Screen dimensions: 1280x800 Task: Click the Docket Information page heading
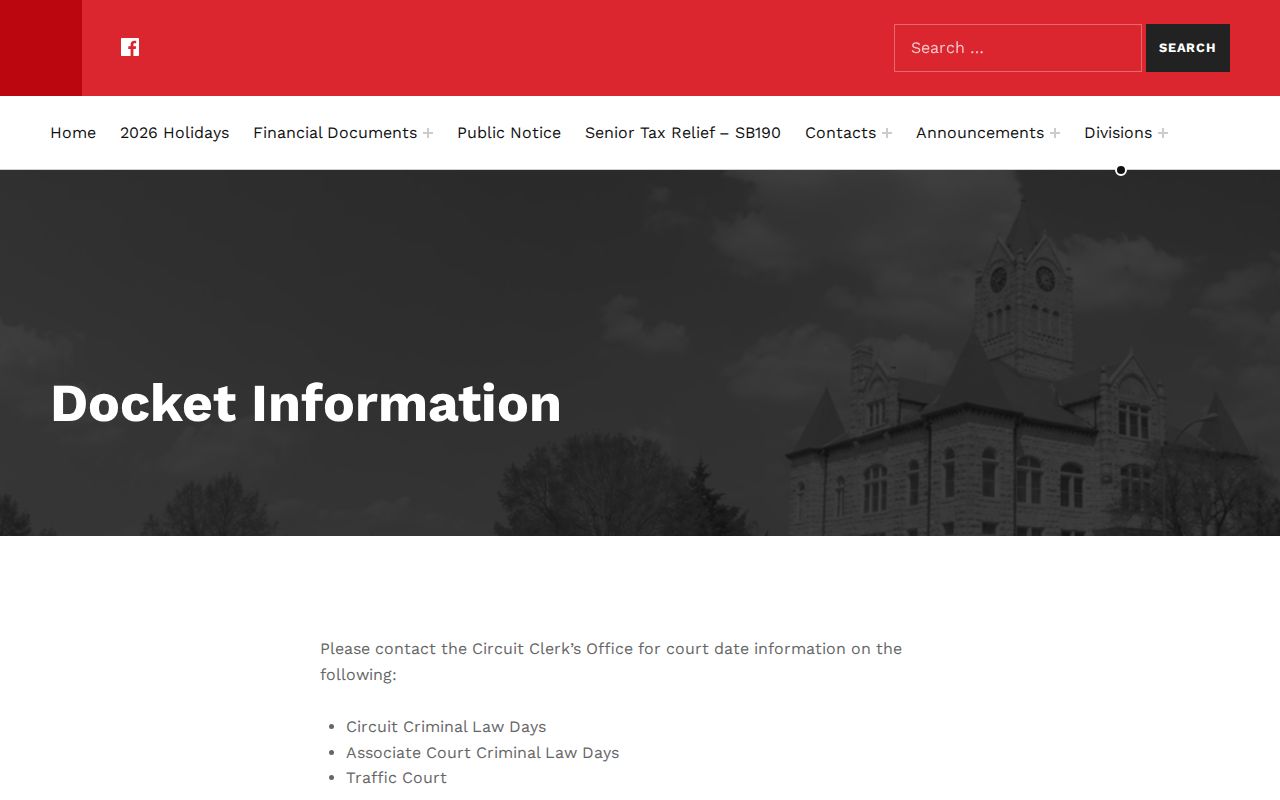point(306,403)
